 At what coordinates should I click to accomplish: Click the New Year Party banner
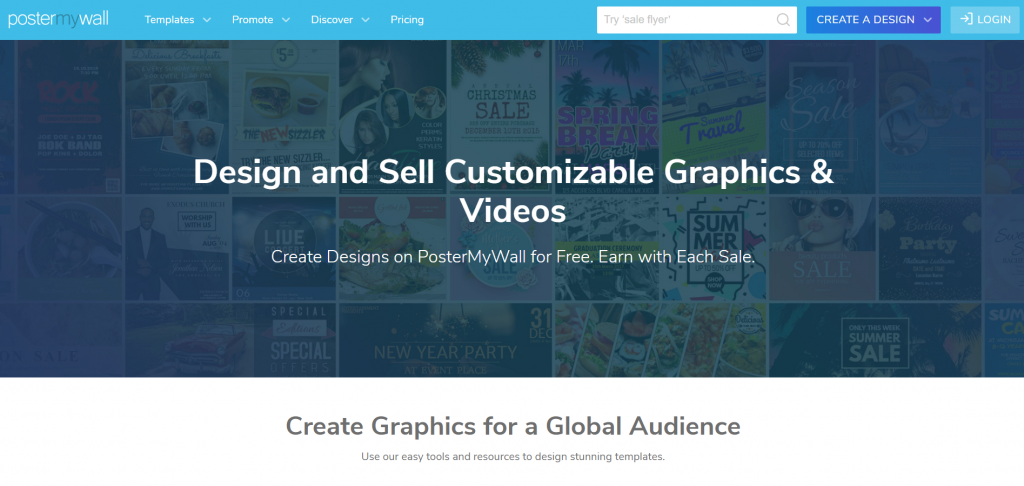pos(445,340)
